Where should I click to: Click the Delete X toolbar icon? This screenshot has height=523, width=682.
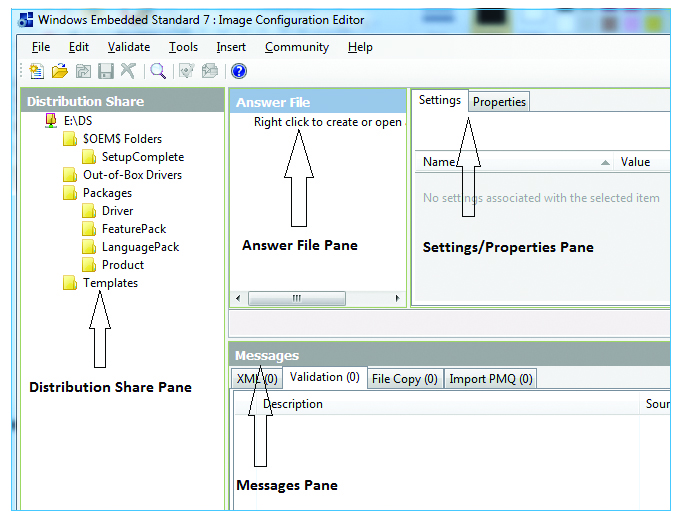128,70
